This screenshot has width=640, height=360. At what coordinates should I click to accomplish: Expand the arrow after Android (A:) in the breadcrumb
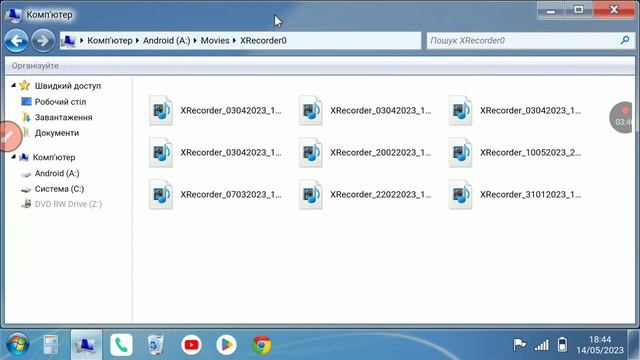point(195,40)
